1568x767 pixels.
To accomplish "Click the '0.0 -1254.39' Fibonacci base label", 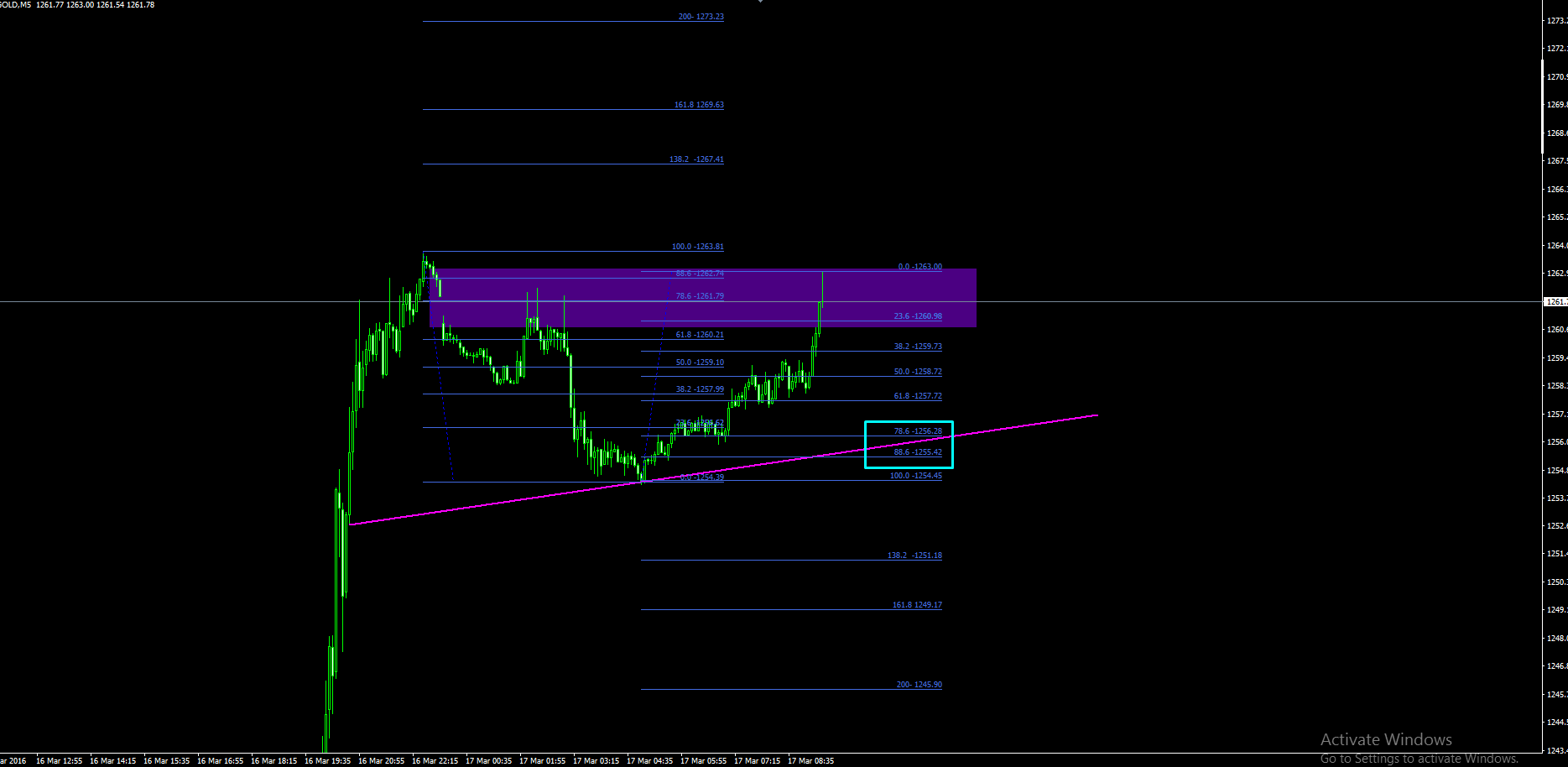I will point(701,477).
